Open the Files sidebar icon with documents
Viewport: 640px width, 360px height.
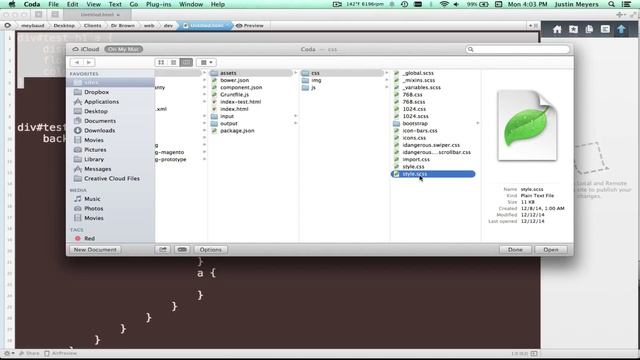[589, 29]
